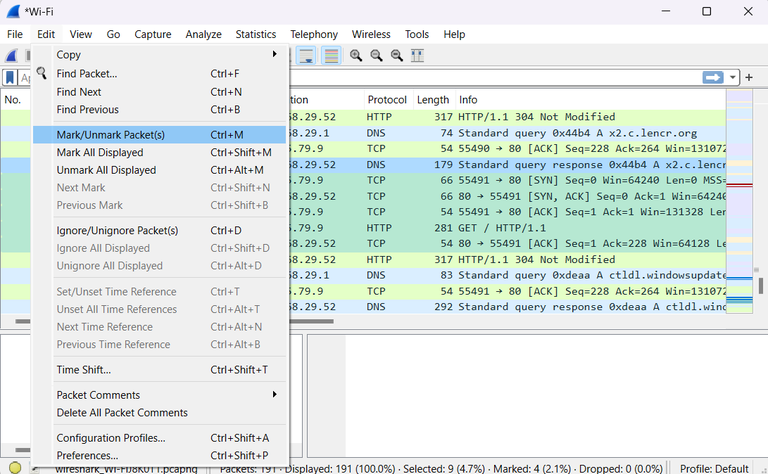This screenshot has height=474, width=768.
Task: Click the zoom in magnifier icon
Action: [x=356, y=55]
